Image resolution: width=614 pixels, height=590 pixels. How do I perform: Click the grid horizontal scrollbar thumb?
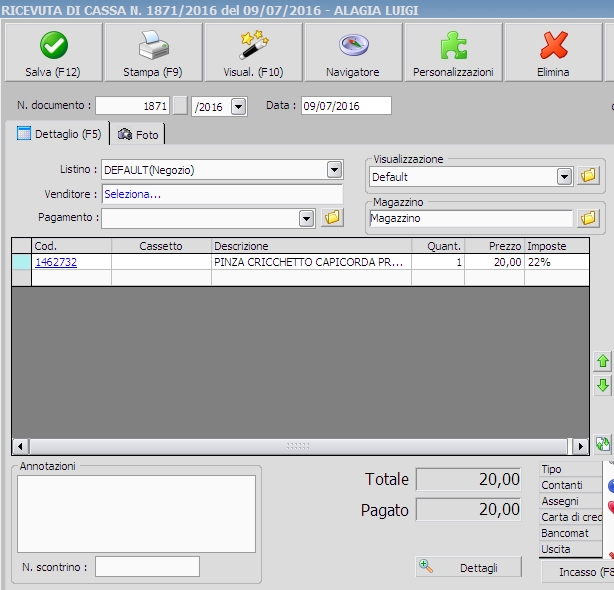[298, 446]
